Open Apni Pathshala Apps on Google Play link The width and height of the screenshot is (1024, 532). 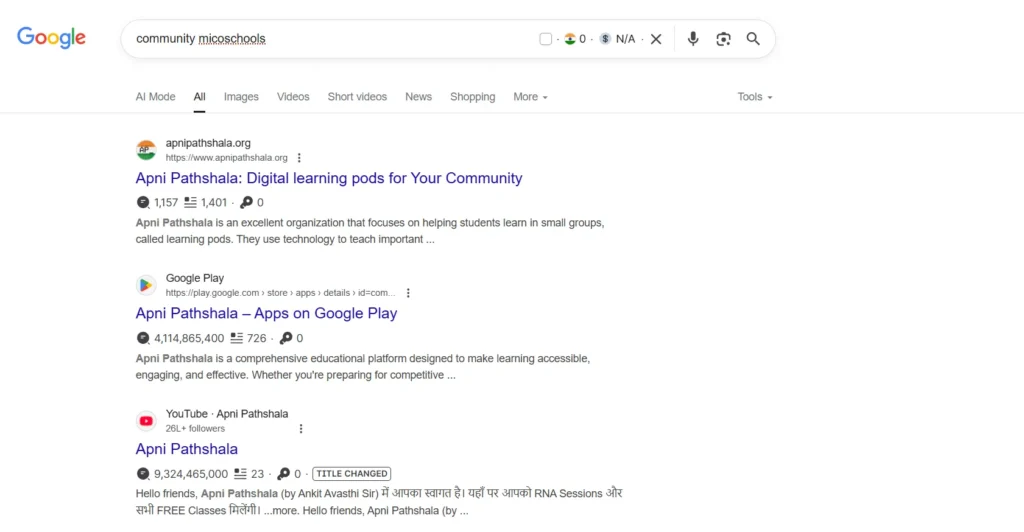pos(266,313)
